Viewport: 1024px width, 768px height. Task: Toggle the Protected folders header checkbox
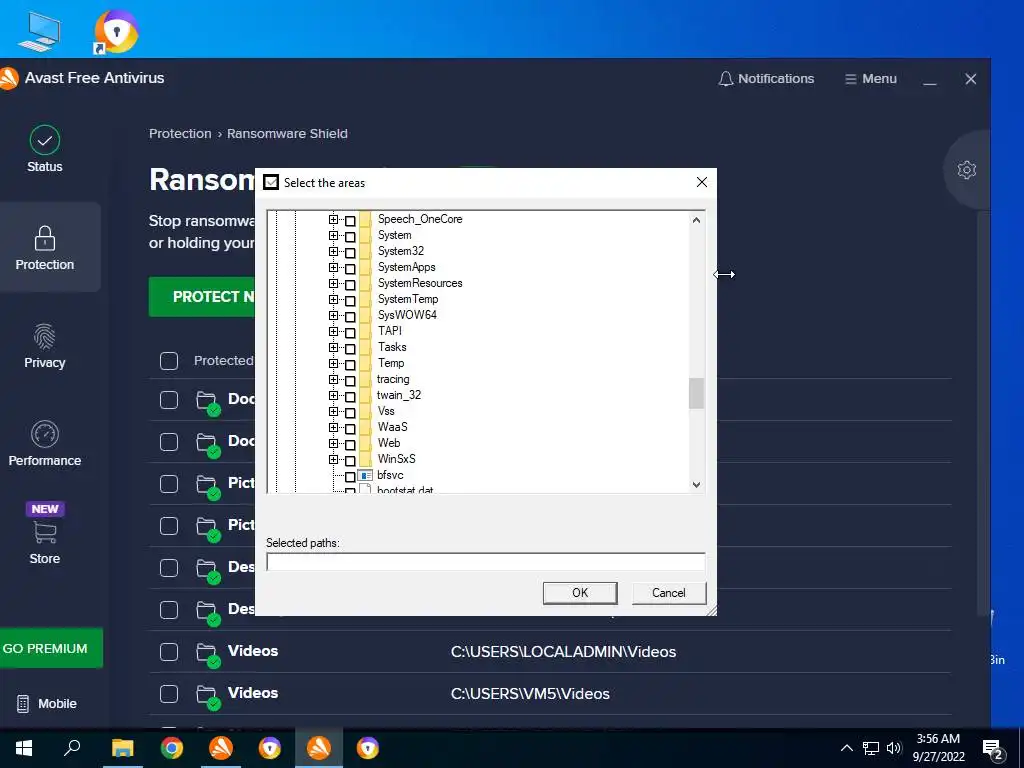169,360
